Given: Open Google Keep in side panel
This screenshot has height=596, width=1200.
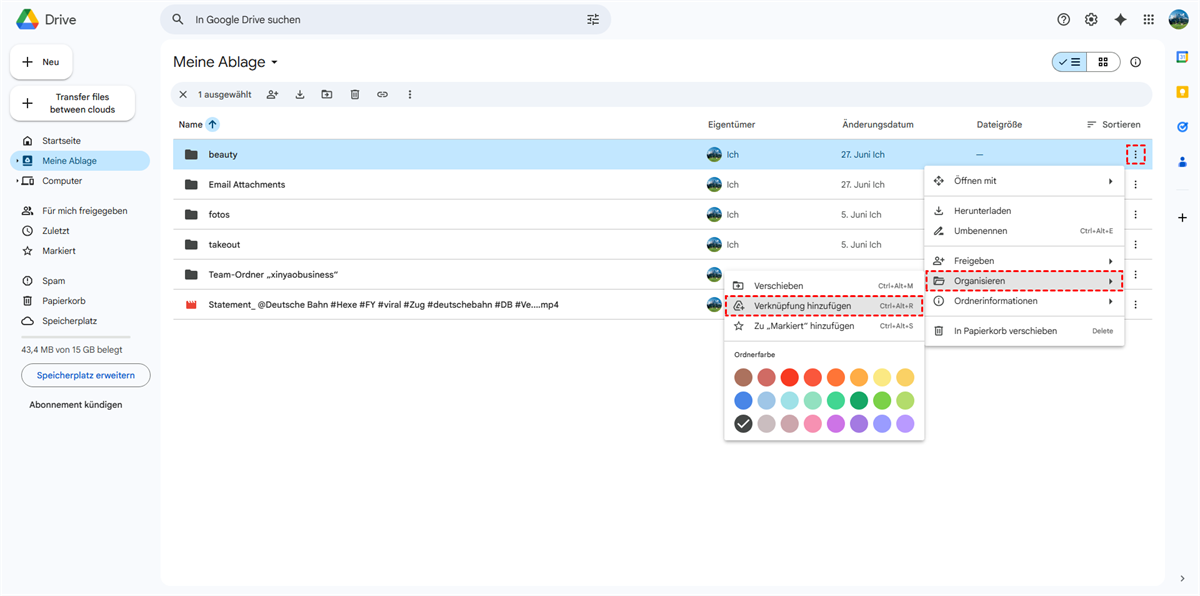Looking at the screenshot, I should [1182, 92].
